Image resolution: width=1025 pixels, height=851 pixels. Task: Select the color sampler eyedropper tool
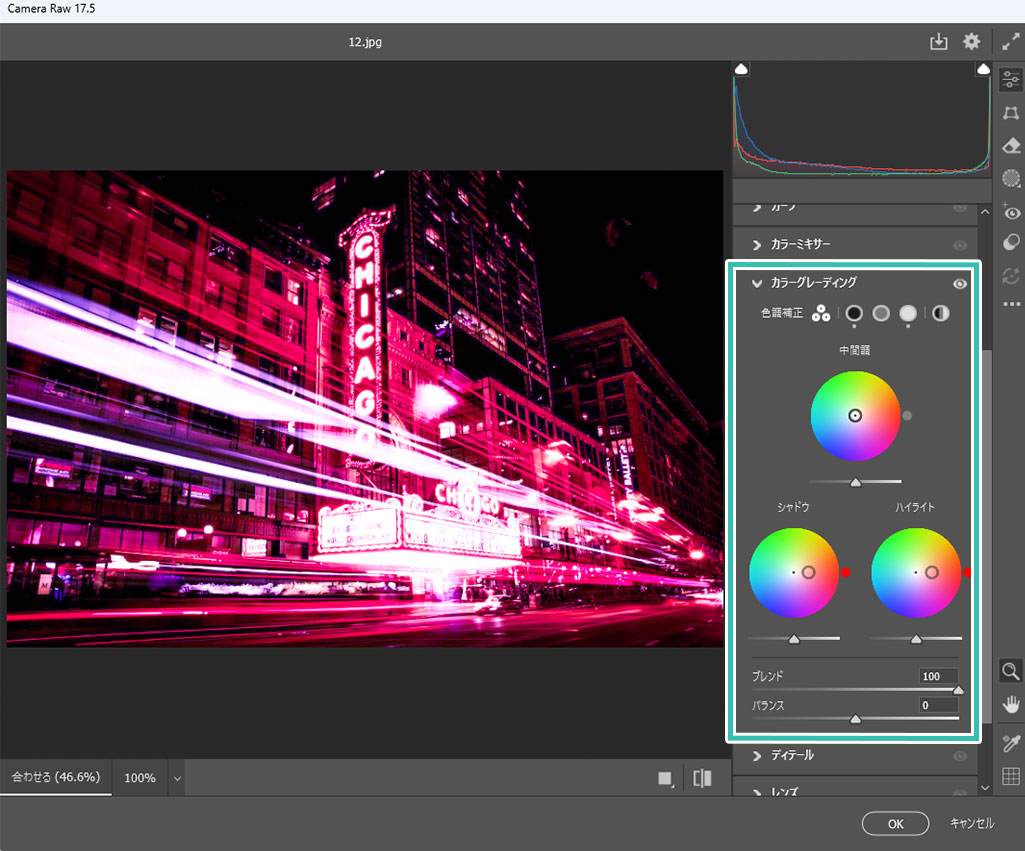(1010, 742)
